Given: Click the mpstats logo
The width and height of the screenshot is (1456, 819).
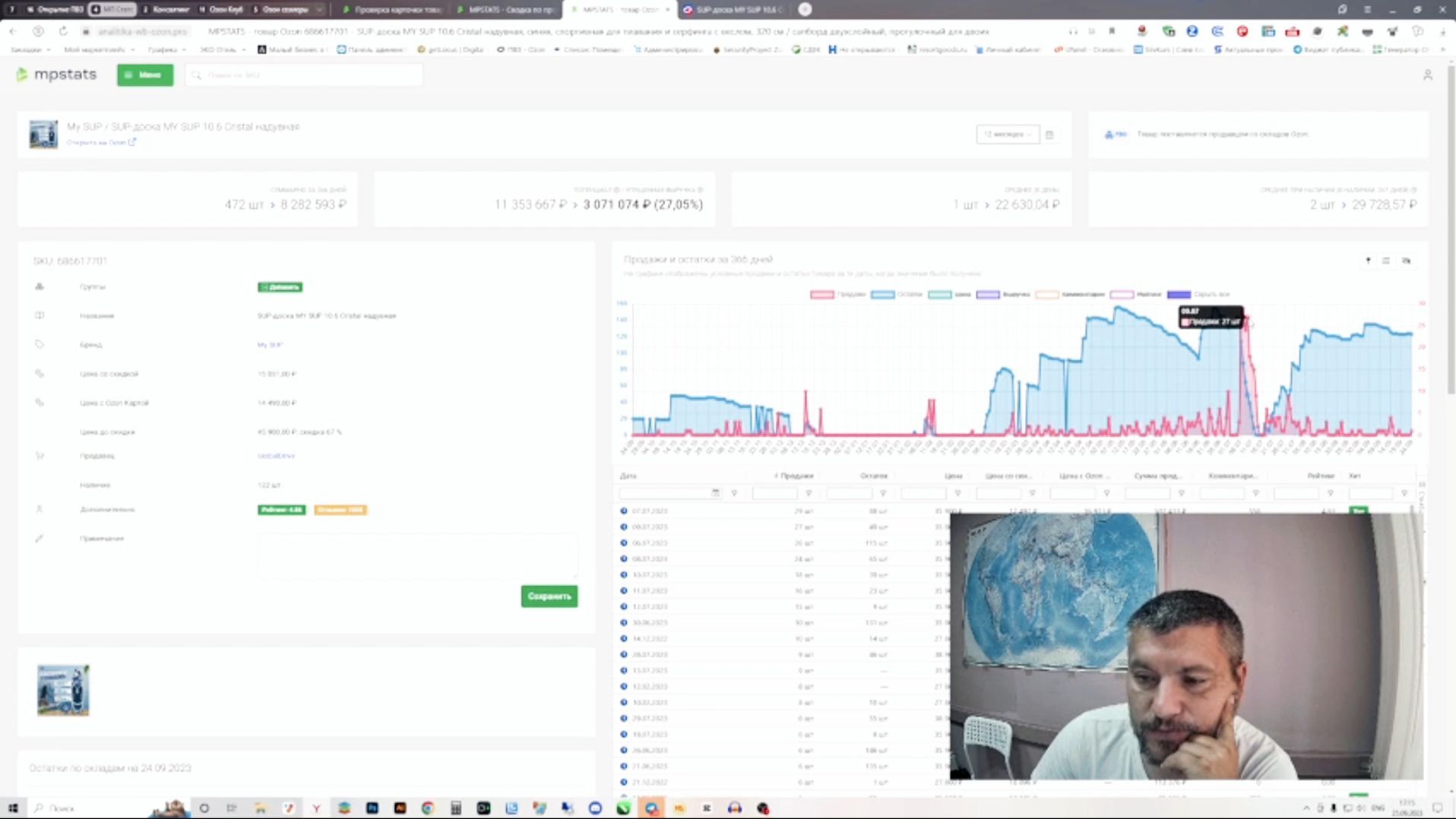Looking at the screenshot, I should pos(57,74).
